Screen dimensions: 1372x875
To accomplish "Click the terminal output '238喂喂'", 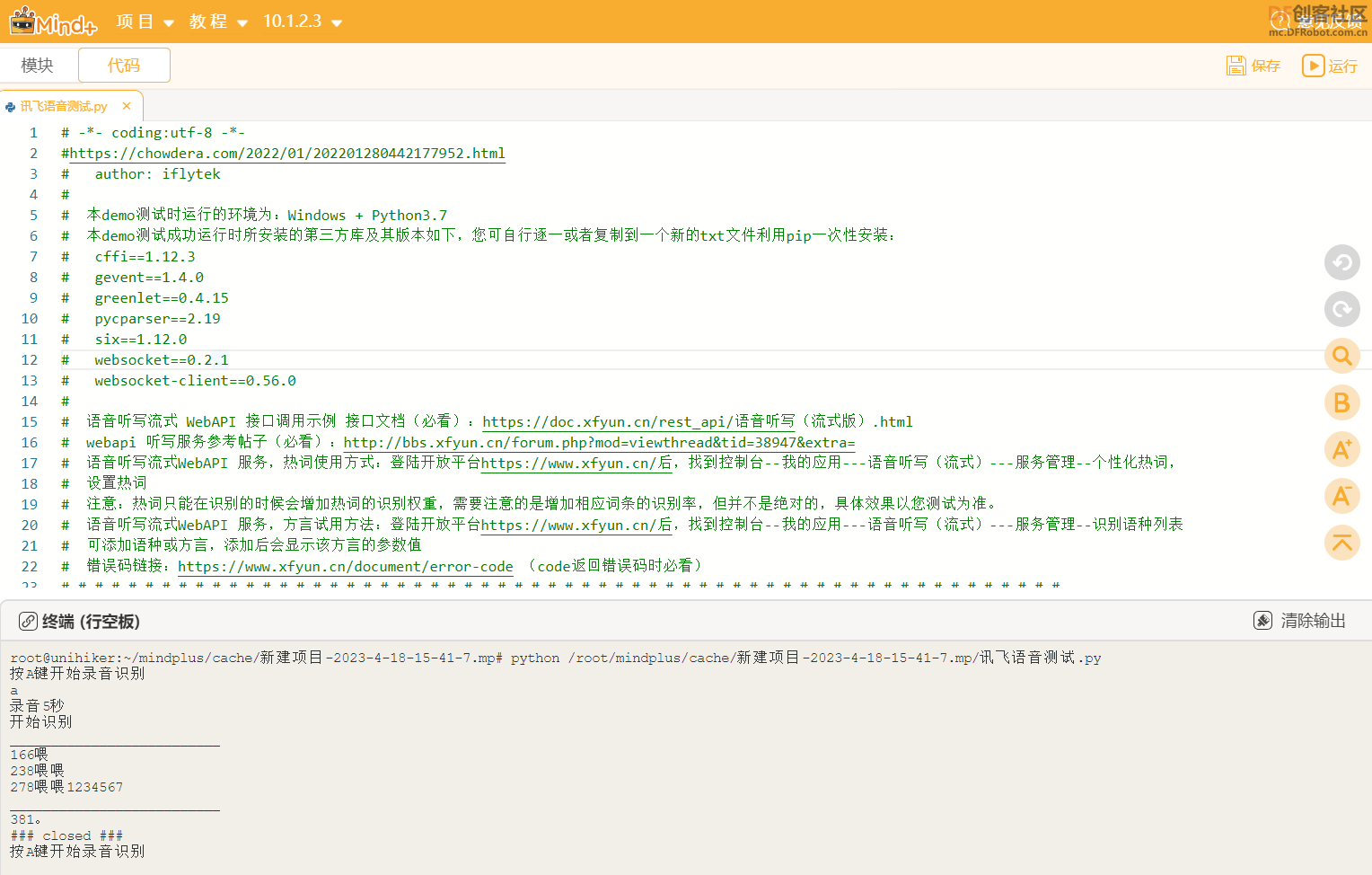I will click(37, 771).
